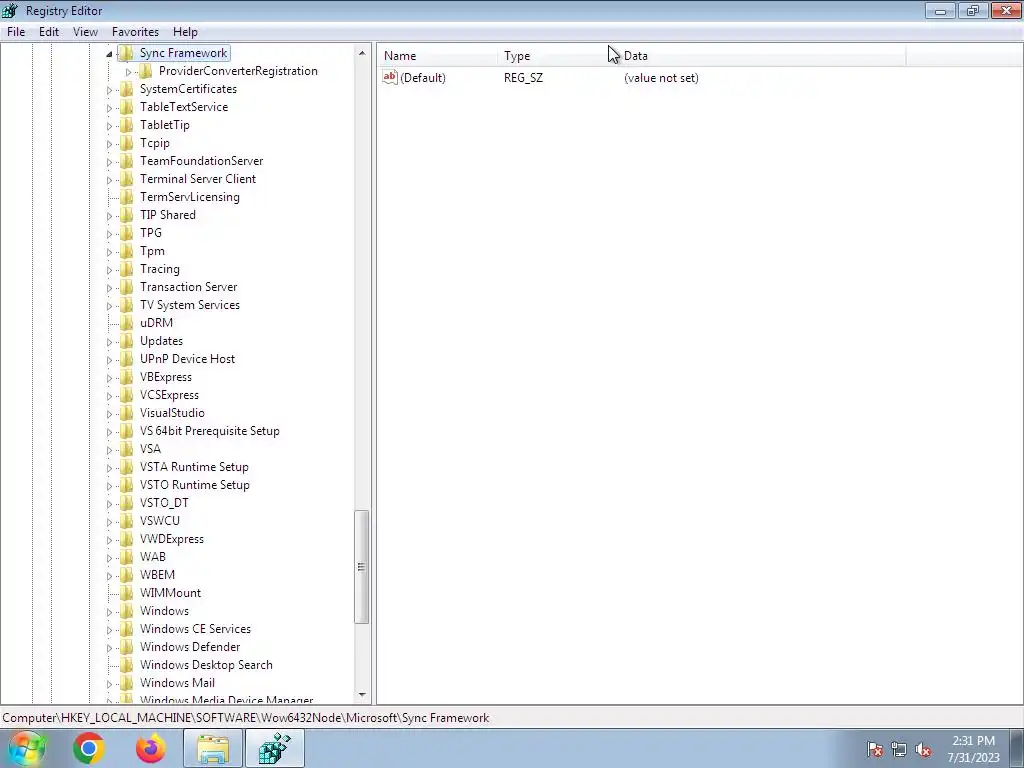Click the VCSExpress folder icon
The width and height of the screenshot is (1024, 768).
coord(127,395)
